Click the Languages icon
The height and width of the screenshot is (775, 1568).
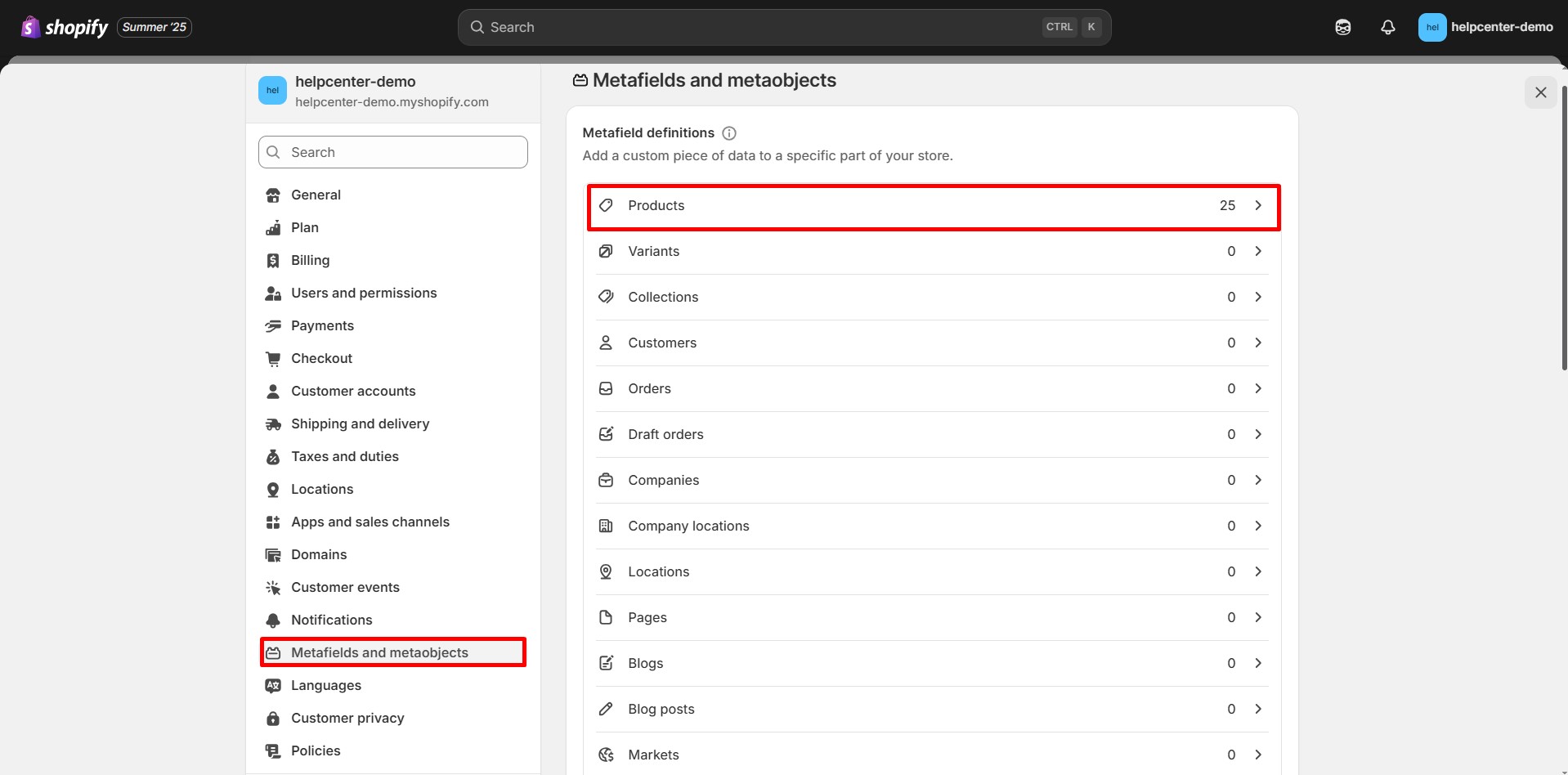pos(273,686)
